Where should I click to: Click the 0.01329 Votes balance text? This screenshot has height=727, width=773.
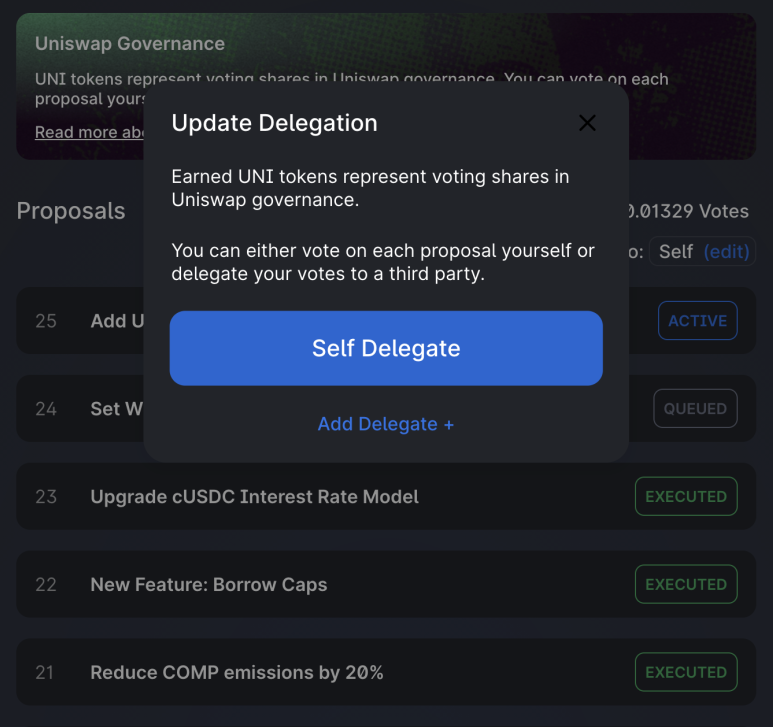pos(690,211)
